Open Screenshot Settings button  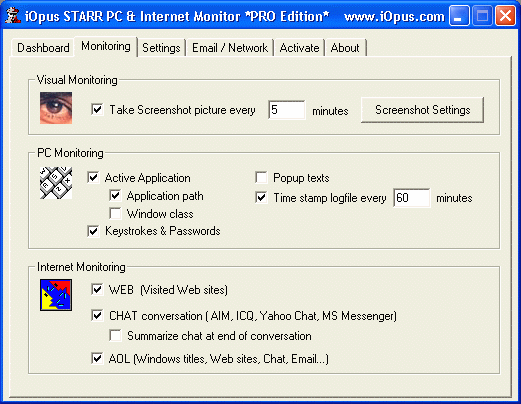[x=422, y=110]
